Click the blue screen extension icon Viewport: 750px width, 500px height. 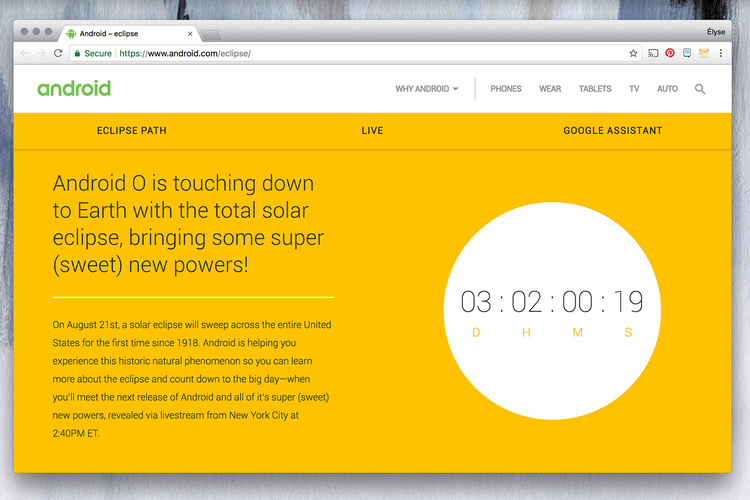pos(687,53)
